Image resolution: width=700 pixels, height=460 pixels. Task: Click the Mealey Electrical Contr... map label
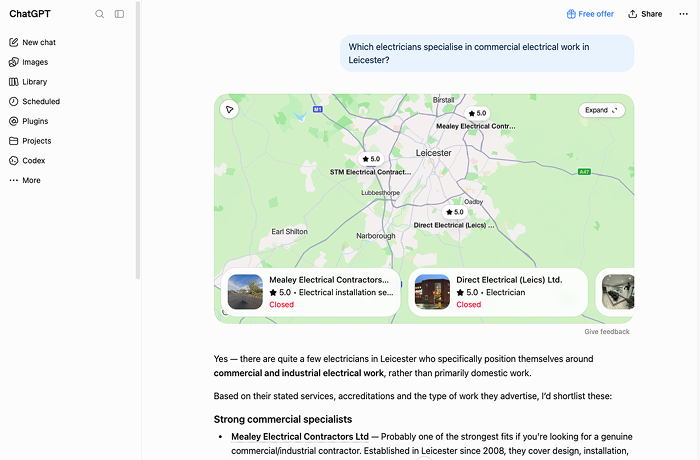[x=476, y=126]
